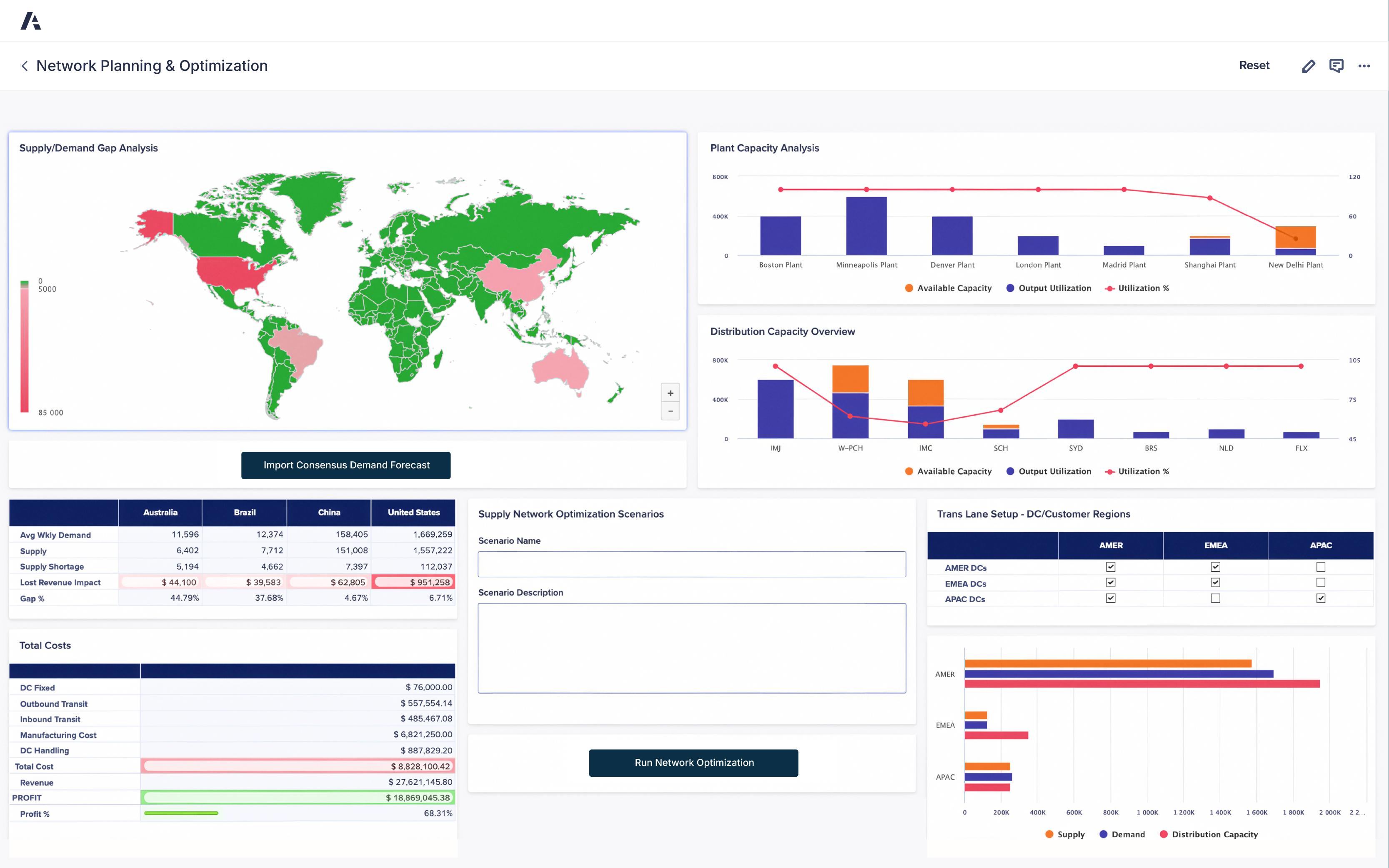Click the ellipsis menu icon at top right
Screen dimensions: 1389x868
pyautogui.click(x=1364, y=65)
